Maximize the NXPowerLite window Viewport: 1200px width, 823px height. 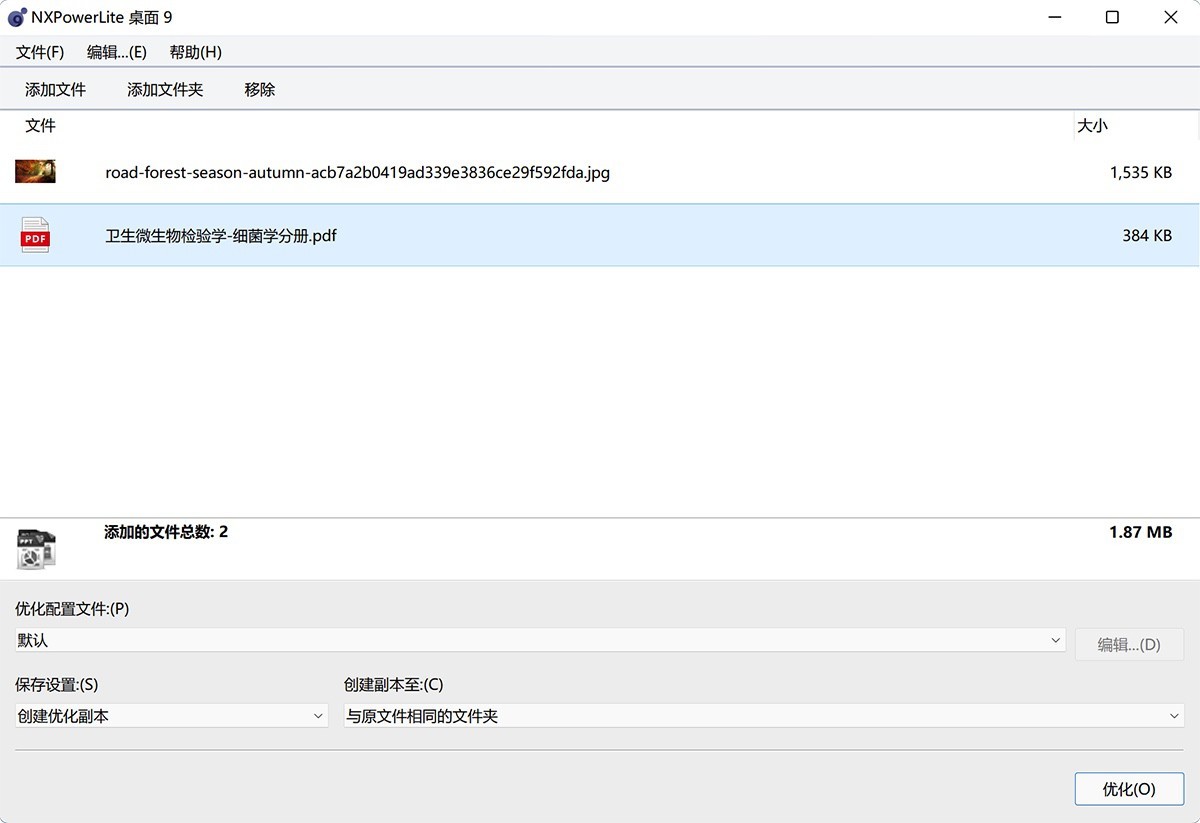pyautogui.click(x=1112, y=18)
